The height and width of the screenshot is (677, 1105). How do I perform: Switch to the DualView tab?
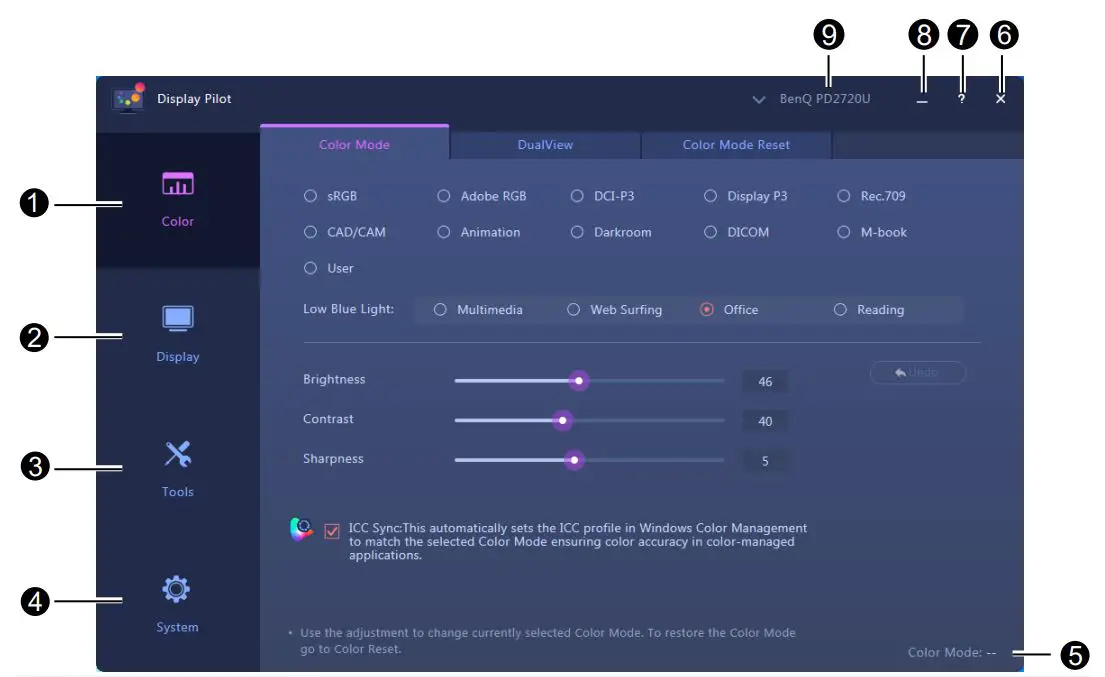pos(545,144)
